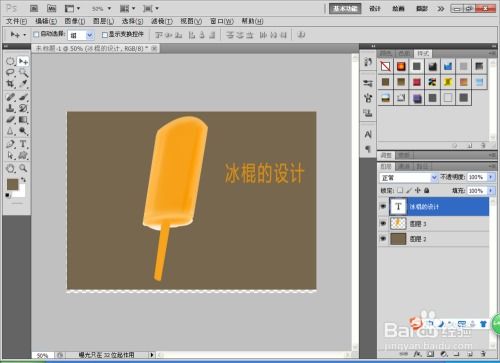The width and height of the screenshot is (500, 363).
Task: Select the Horizontal Type tool
Action: [23, 144]
